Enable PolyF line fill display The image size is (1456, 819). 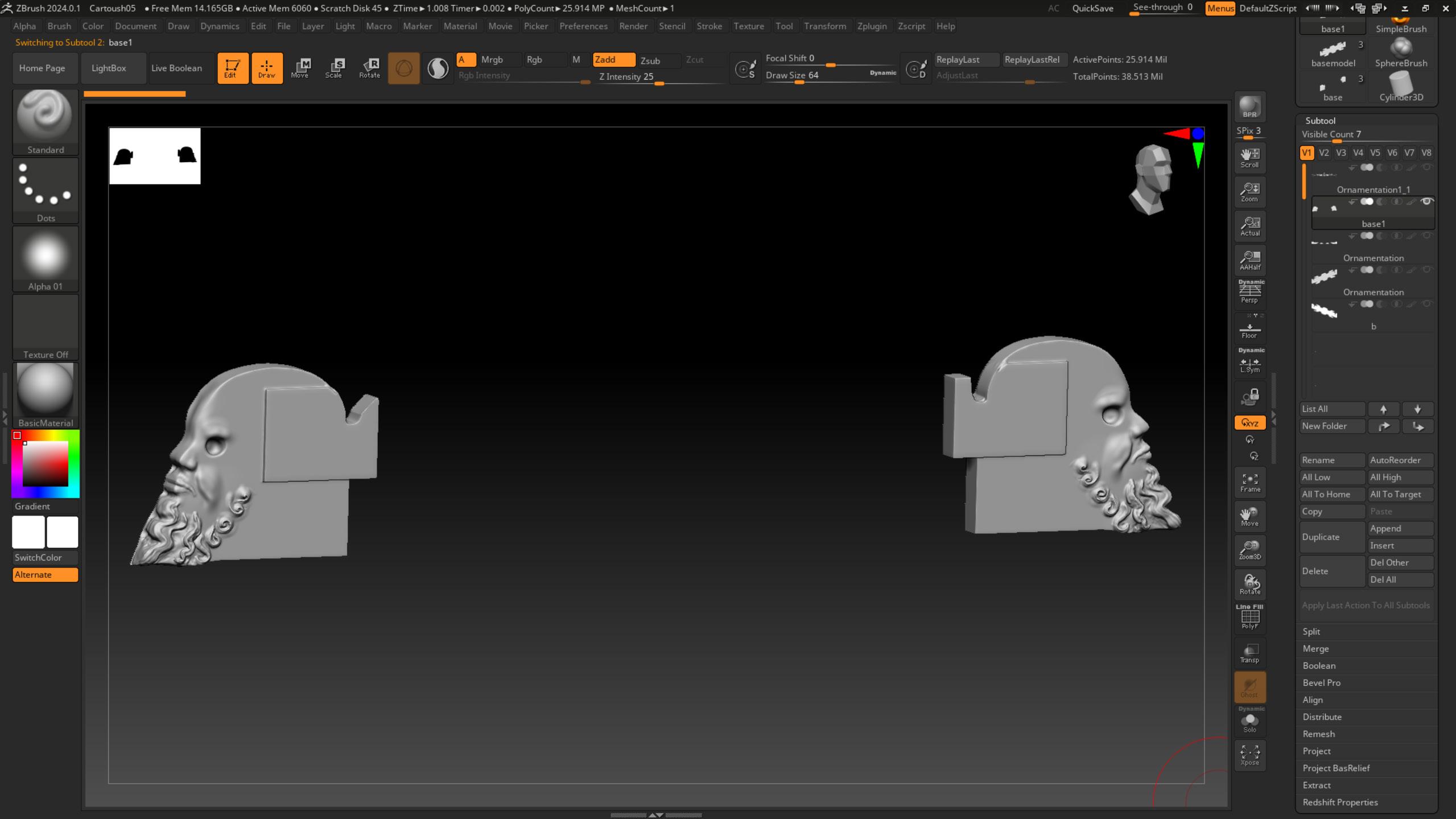pyautogui.click(x=1249, y=618)
